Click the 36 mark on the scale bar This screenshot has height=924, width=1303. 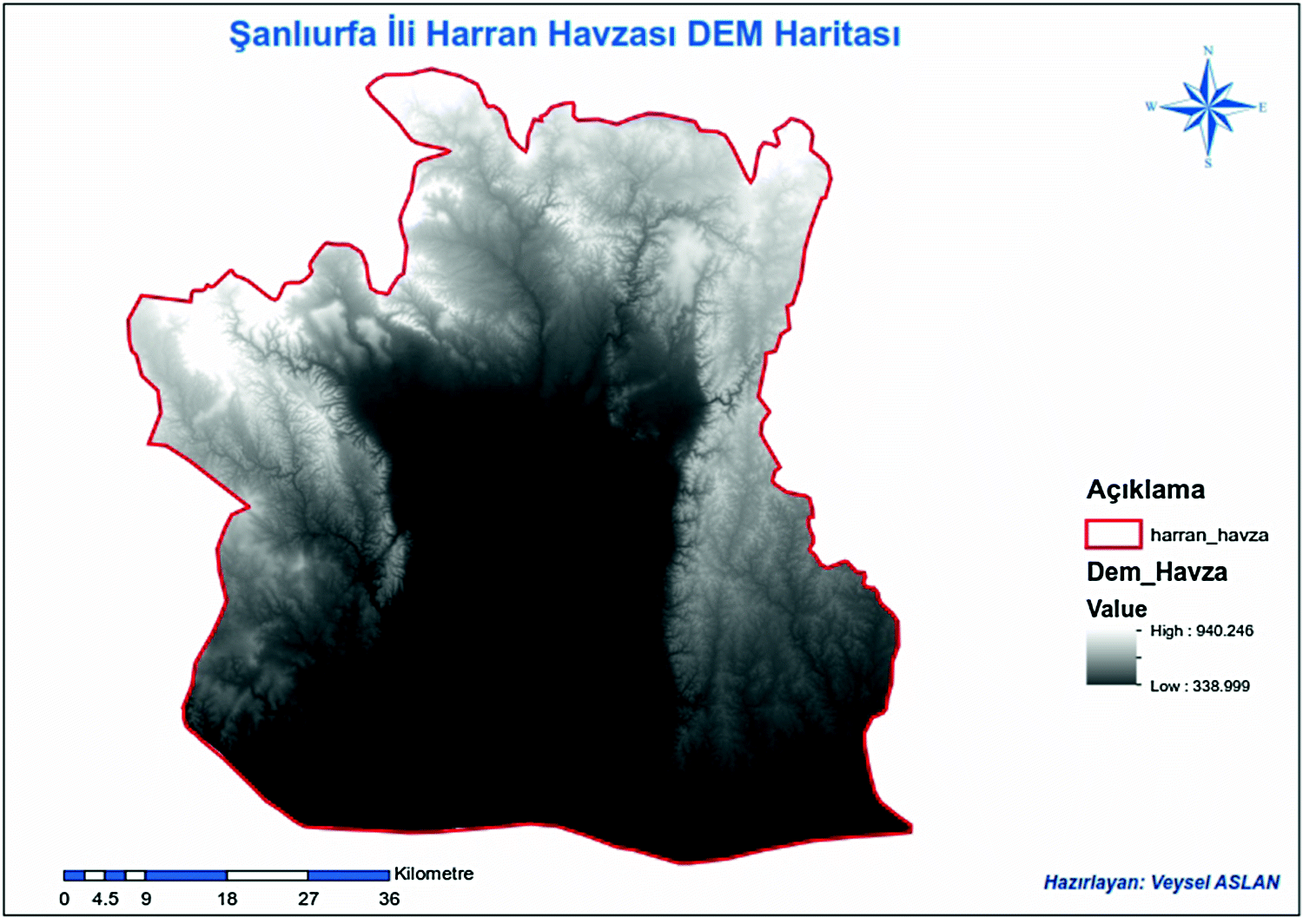click(x=387, y=900)
